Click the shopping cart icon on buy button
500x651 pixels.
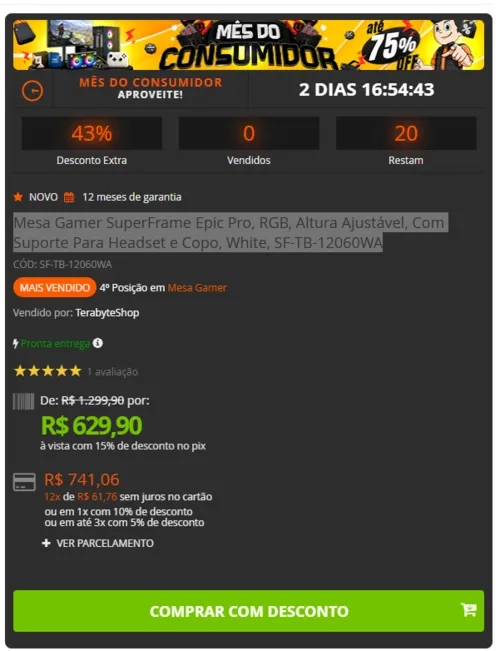pyautogui.click(x=469, y=610)
